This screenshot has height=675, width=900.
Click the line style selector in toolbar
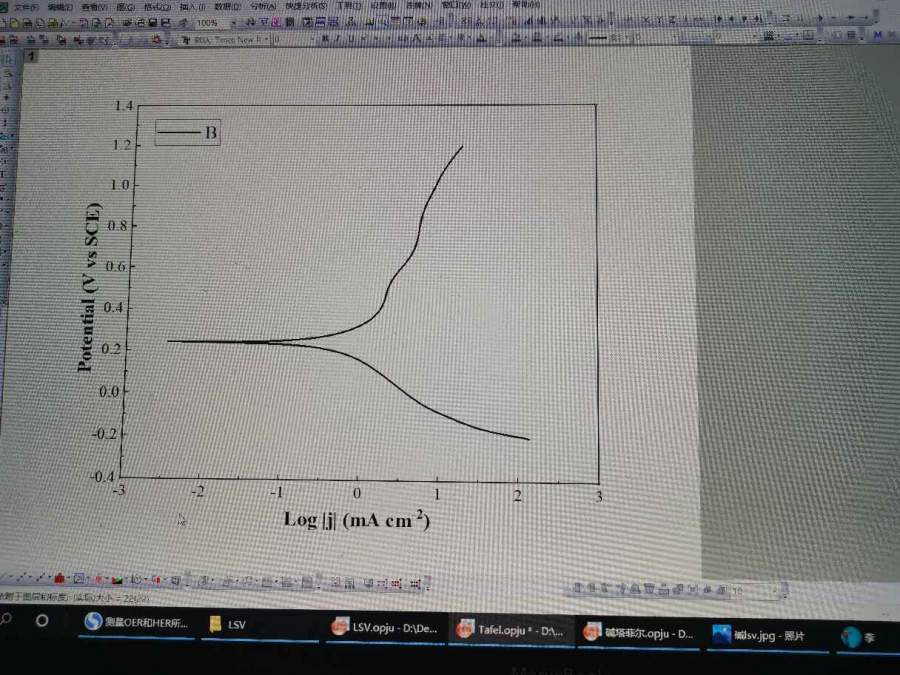601,38
